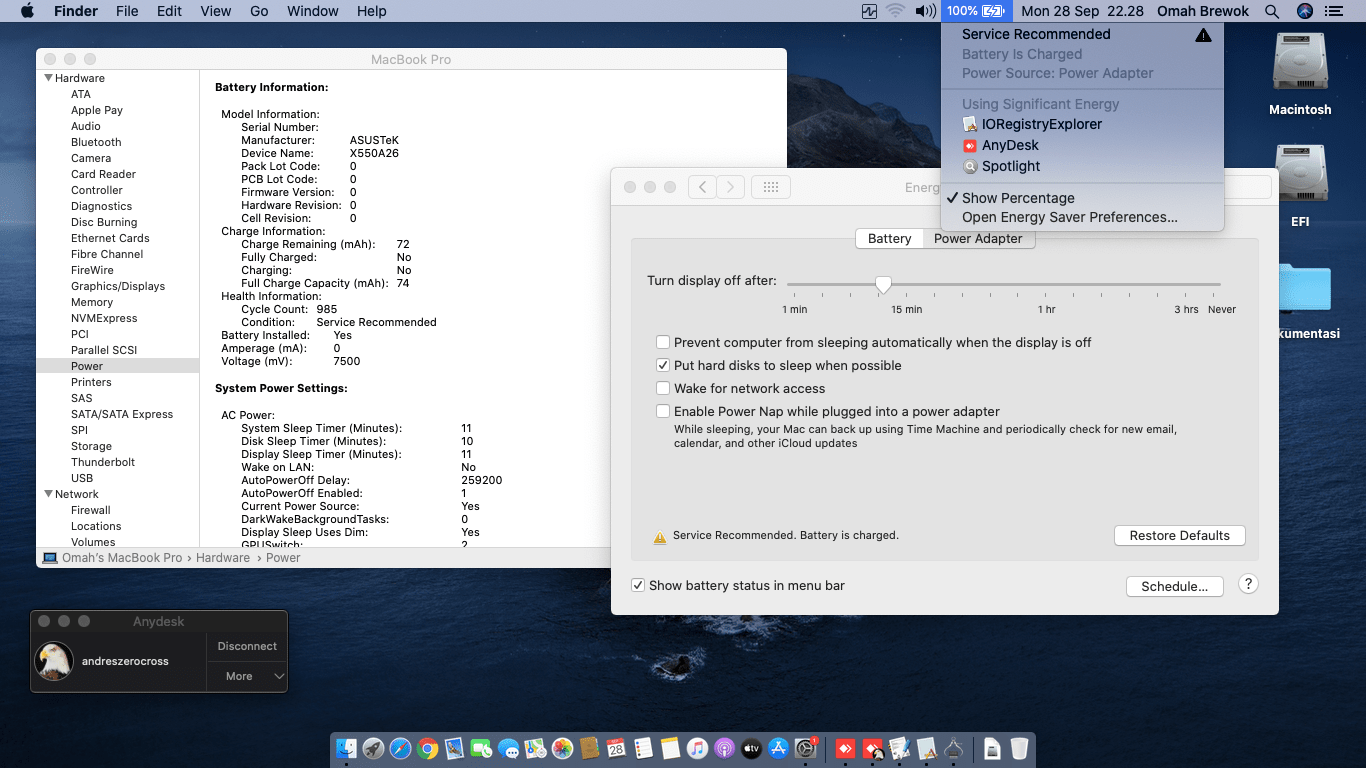Click andreszerocross avatar in Anydesk panel
1366x768 pixels.
[x=54, y=661]
